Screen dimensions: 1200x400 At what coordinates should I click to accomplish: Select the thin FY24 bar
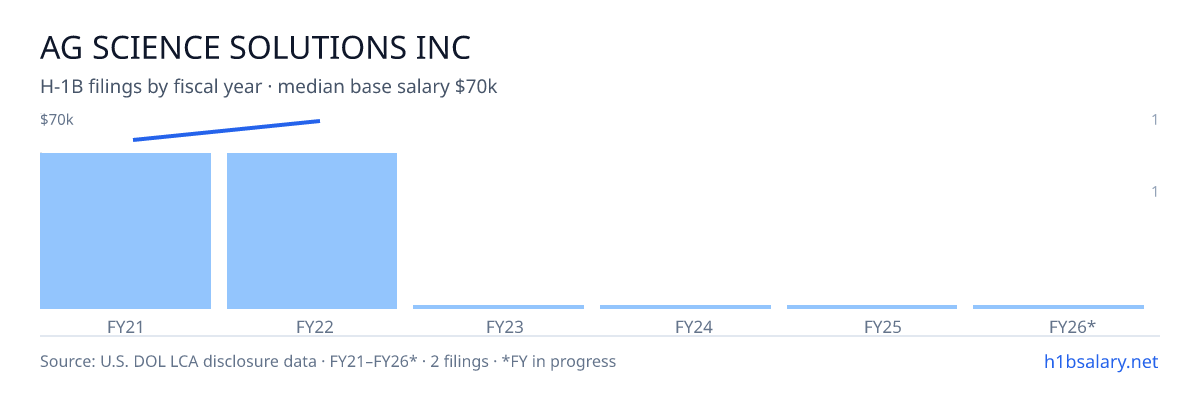(685, 307)
